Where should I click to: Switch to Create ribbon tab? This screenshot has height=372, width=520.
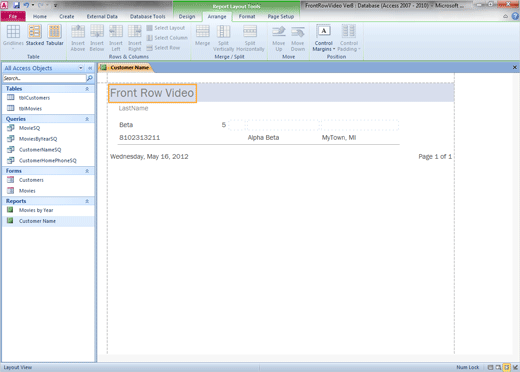point(67,16)
